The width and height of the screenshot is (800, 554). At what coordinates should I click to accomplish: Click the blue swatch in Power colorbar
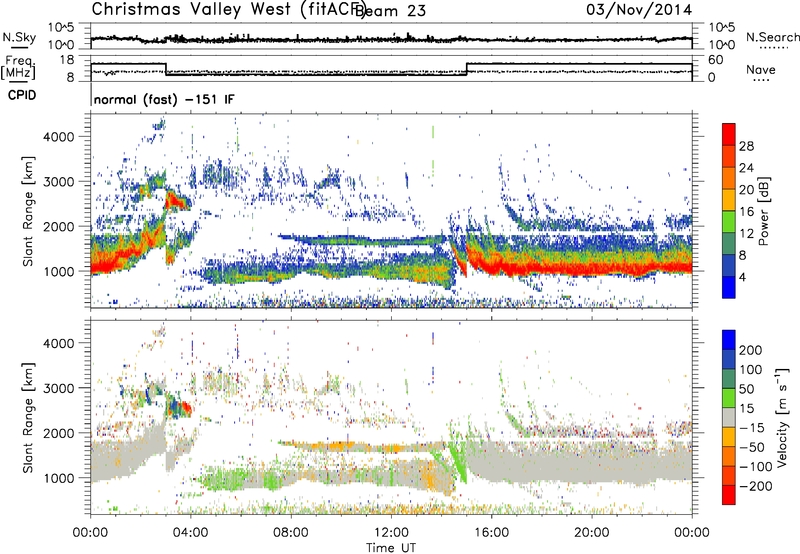point(729,287)
